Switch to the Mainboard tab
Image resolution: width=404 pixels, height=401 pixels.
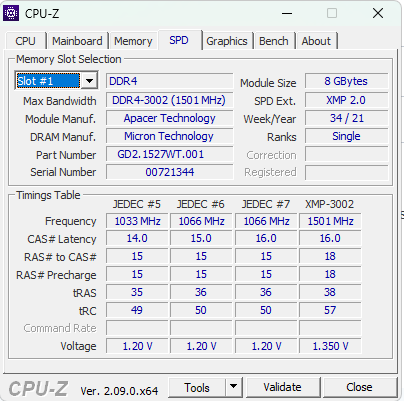pyautogui.click(x=77, y=41)
